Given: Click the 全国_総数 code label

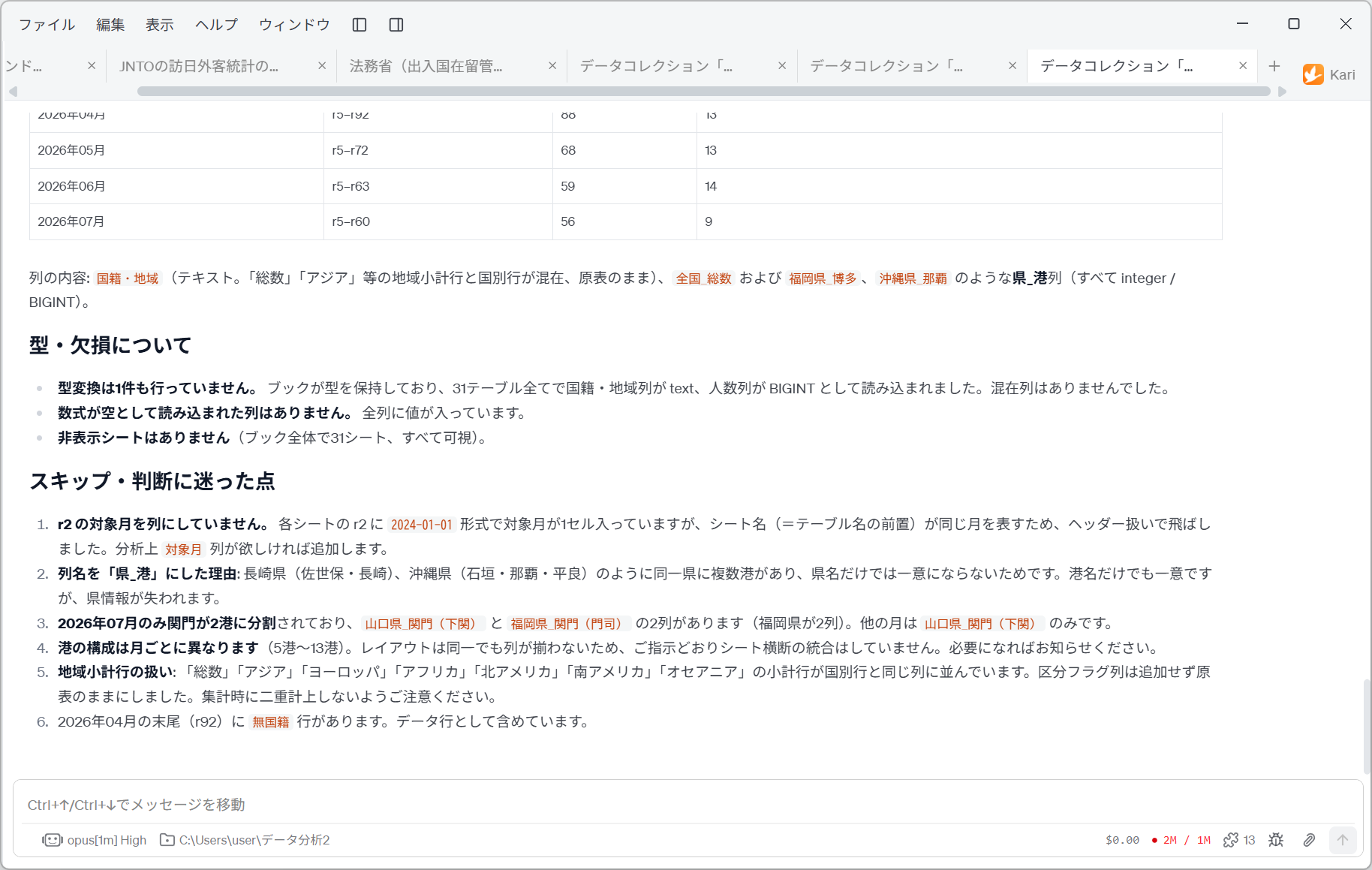Looking at the screenshot, I should (703, 278).
